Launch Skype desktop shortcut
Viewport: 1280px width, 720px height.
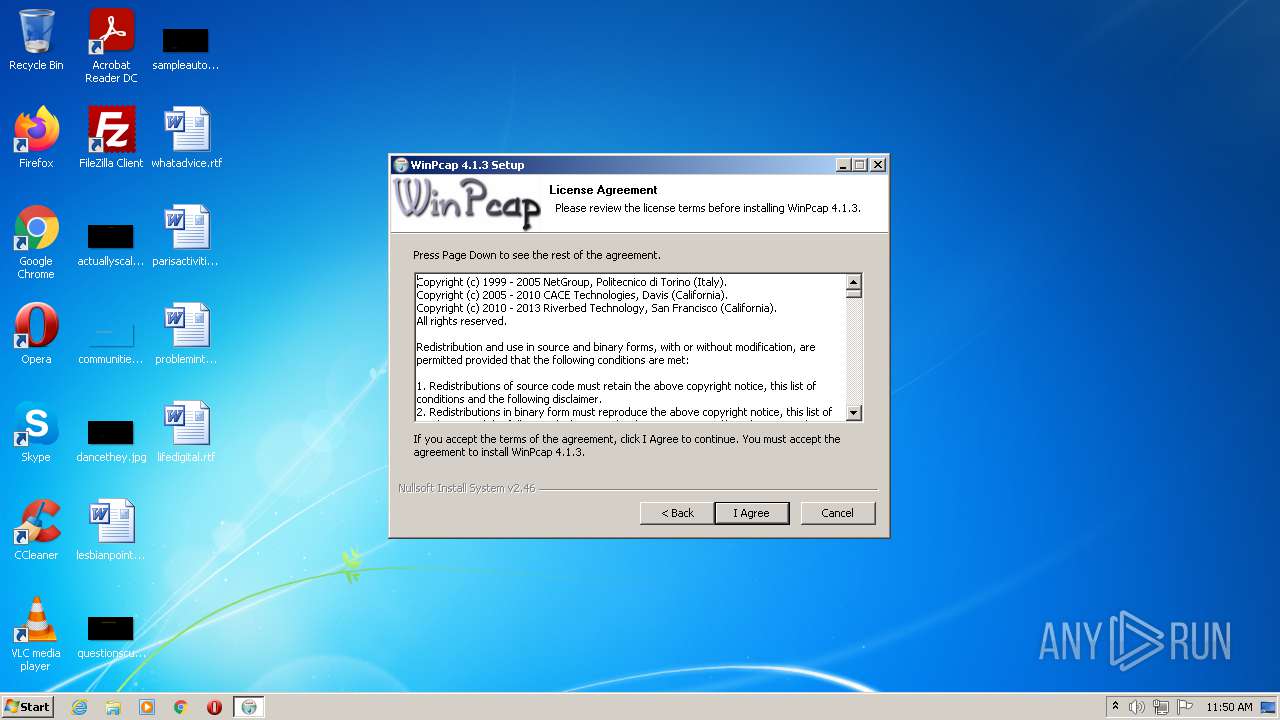[x=36, y=432]
